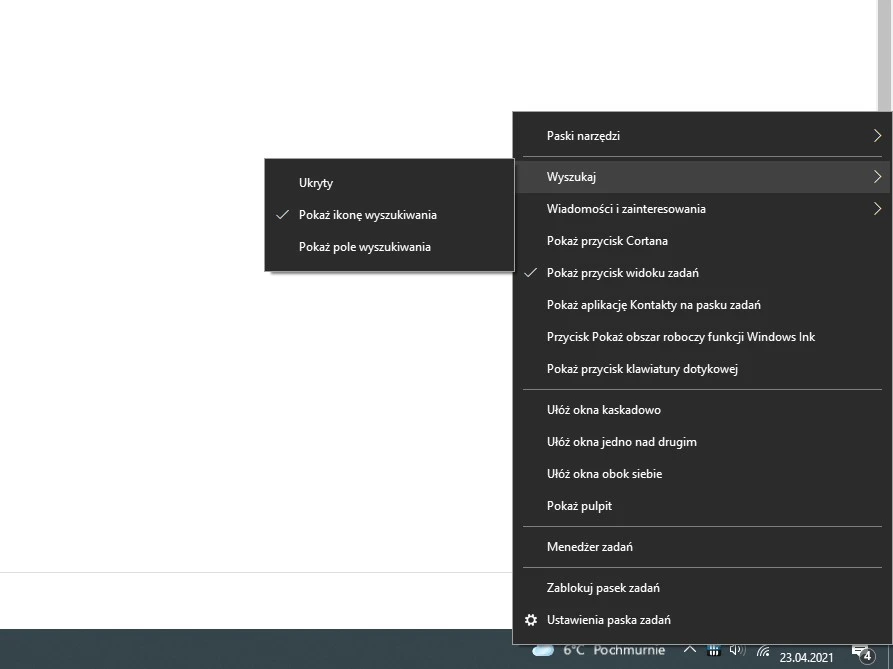Select Ułóż okna kaskadowo
Image resolution: width=893 pixels, height=669 pixels.
click(x=603, y=409)
